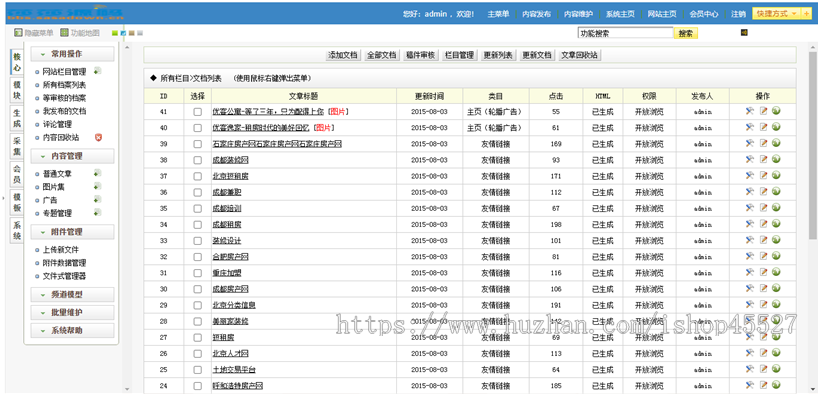Click the 文章回收站 button

[579, 55]
